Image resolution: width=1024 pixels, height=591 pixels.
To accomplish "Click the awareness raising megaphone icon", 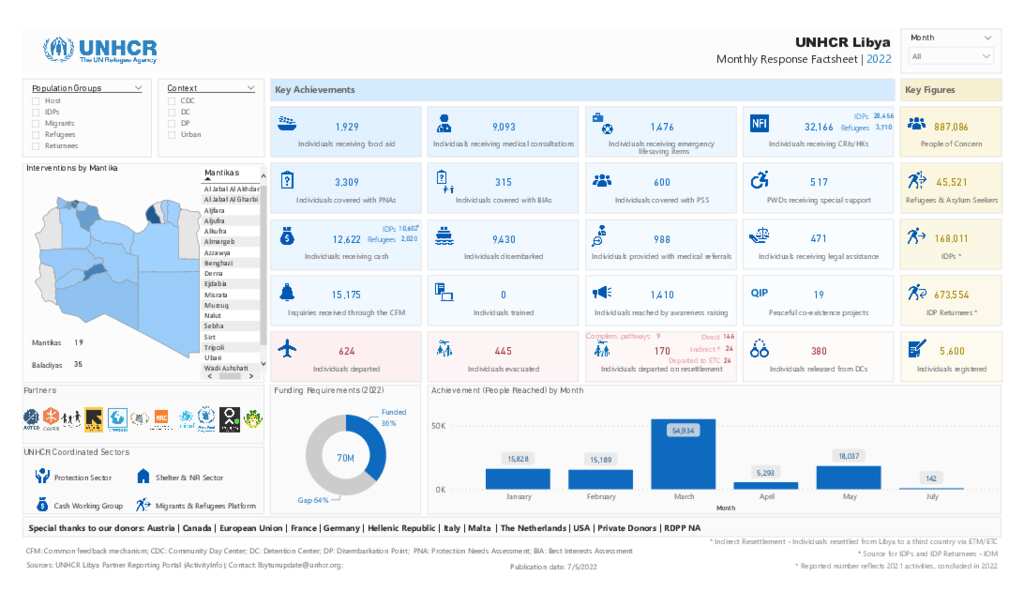I will click(602, 292).
